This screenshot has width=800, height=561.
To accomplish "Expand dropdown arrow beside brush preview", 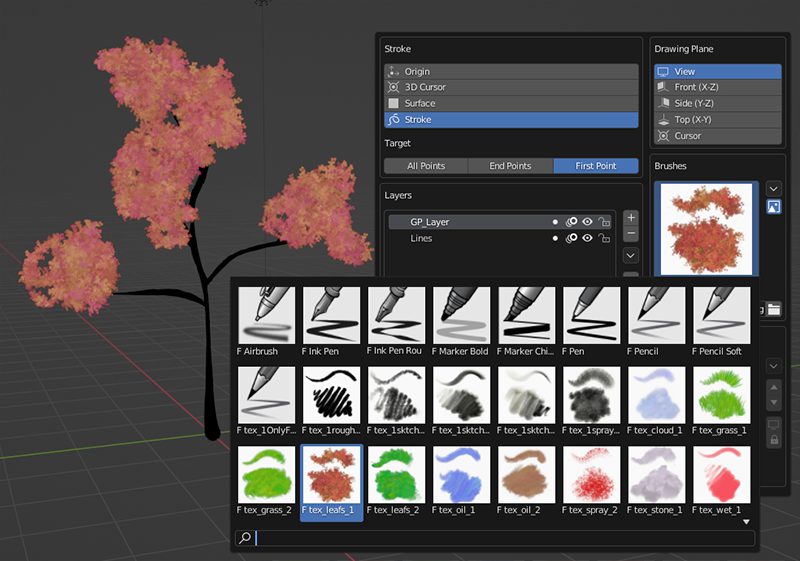I will (x=774, y=188).
